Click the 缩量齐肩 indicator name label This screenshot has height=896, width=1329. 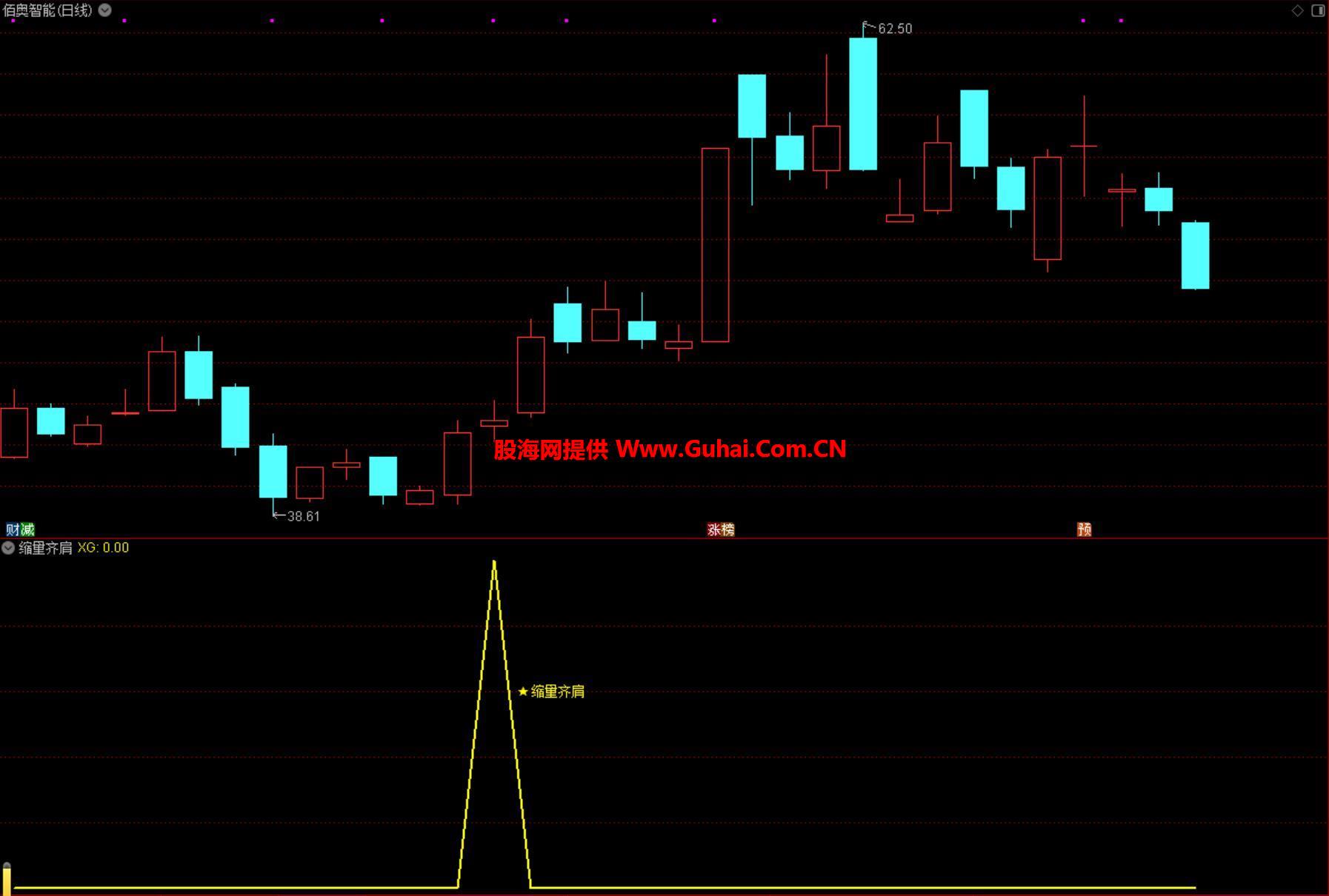[45, 548]
